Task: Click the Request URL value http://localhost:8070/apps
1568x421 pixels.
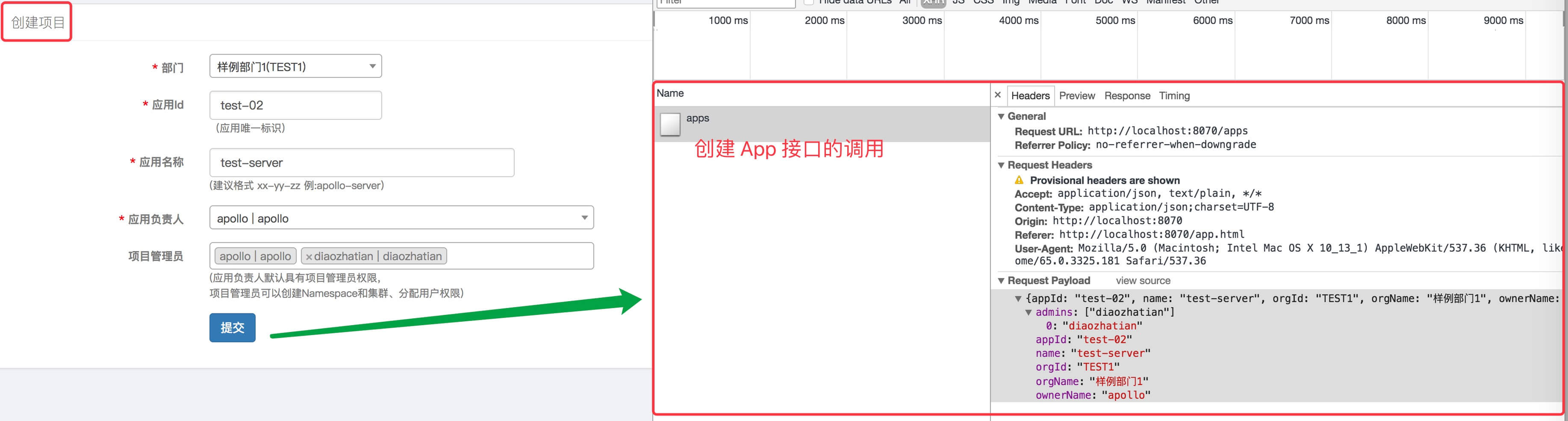Action: tap(1168, 131)
